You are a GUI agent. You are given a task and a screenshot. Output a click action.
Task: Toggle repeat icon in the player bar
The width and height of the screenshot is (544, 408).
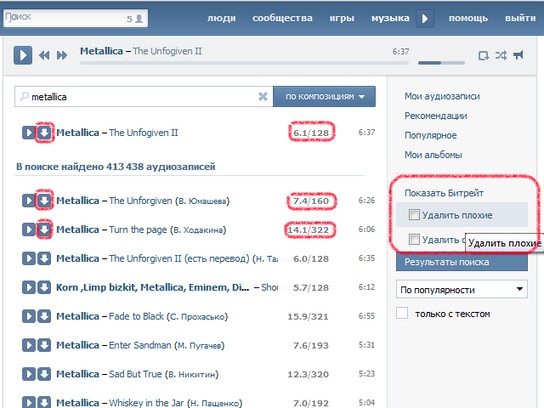pyautogui.click(x=483, y=55)
